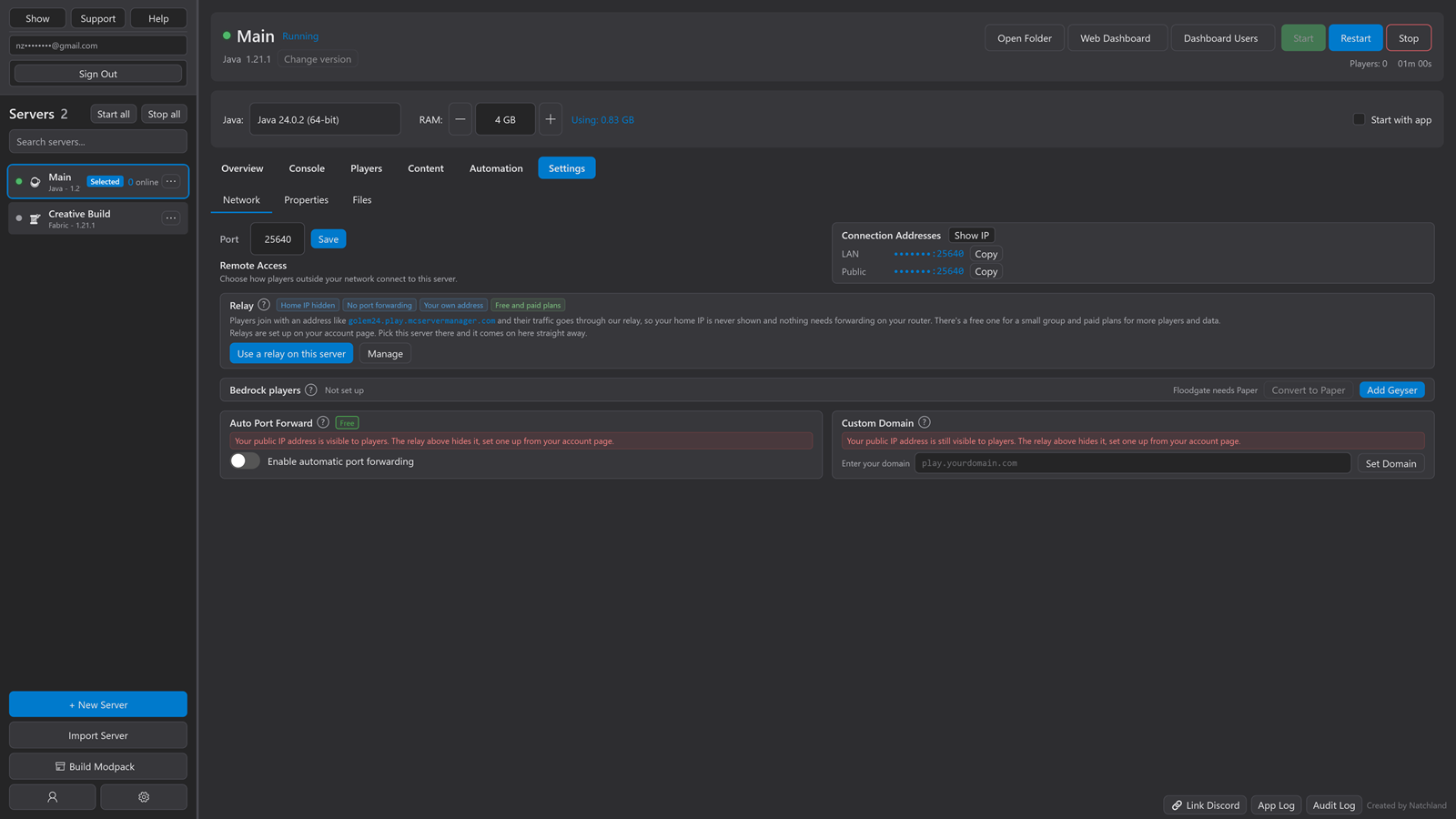Click Open Folder button
The height and width of the screenshot is (819, 1456).
tap(1024, 38)
